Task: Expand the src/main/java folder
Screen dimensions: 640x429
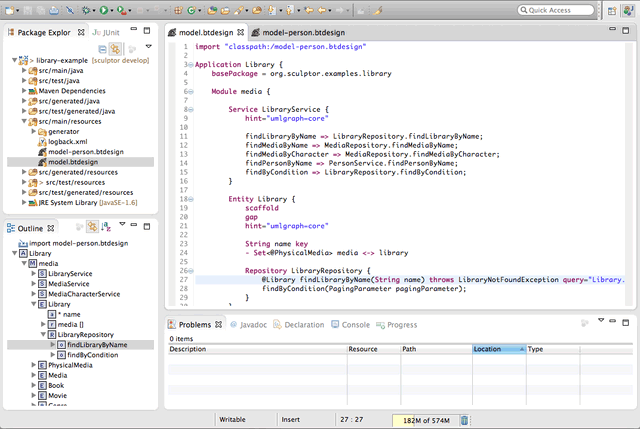Action: click(x=23, y=70)
